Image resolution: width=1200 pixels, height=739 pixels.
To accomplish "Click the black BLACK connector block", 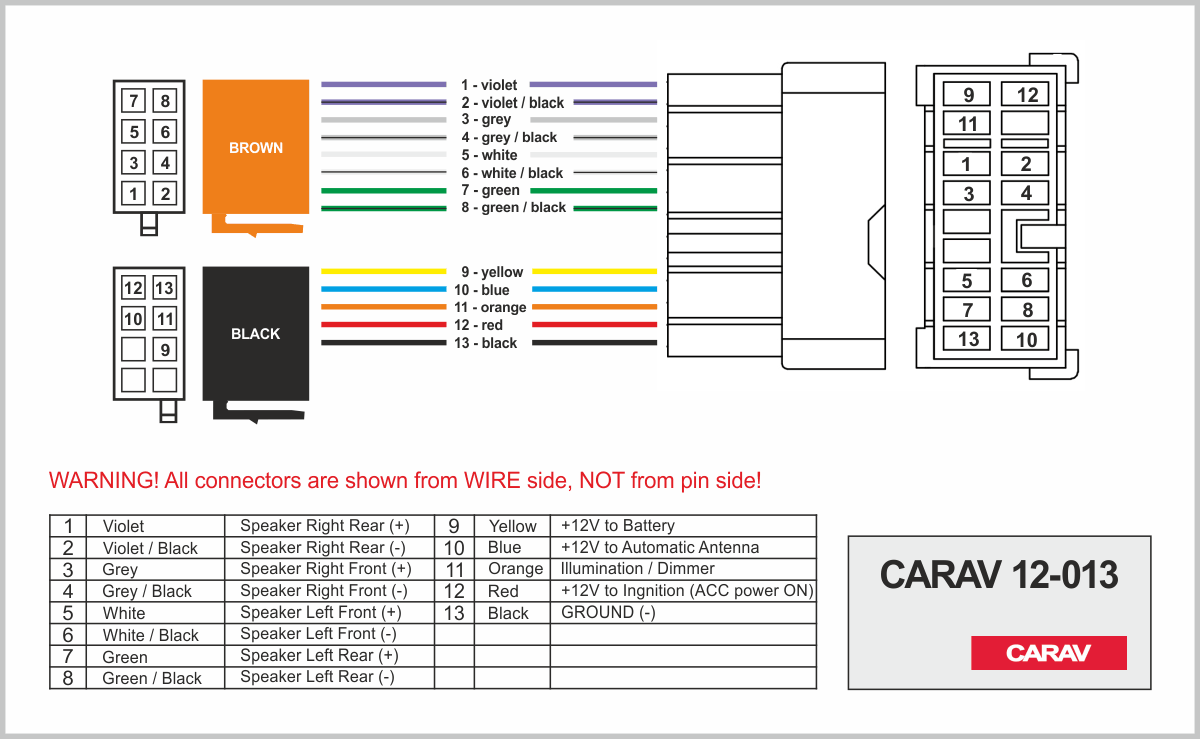I will coord(255,333).
